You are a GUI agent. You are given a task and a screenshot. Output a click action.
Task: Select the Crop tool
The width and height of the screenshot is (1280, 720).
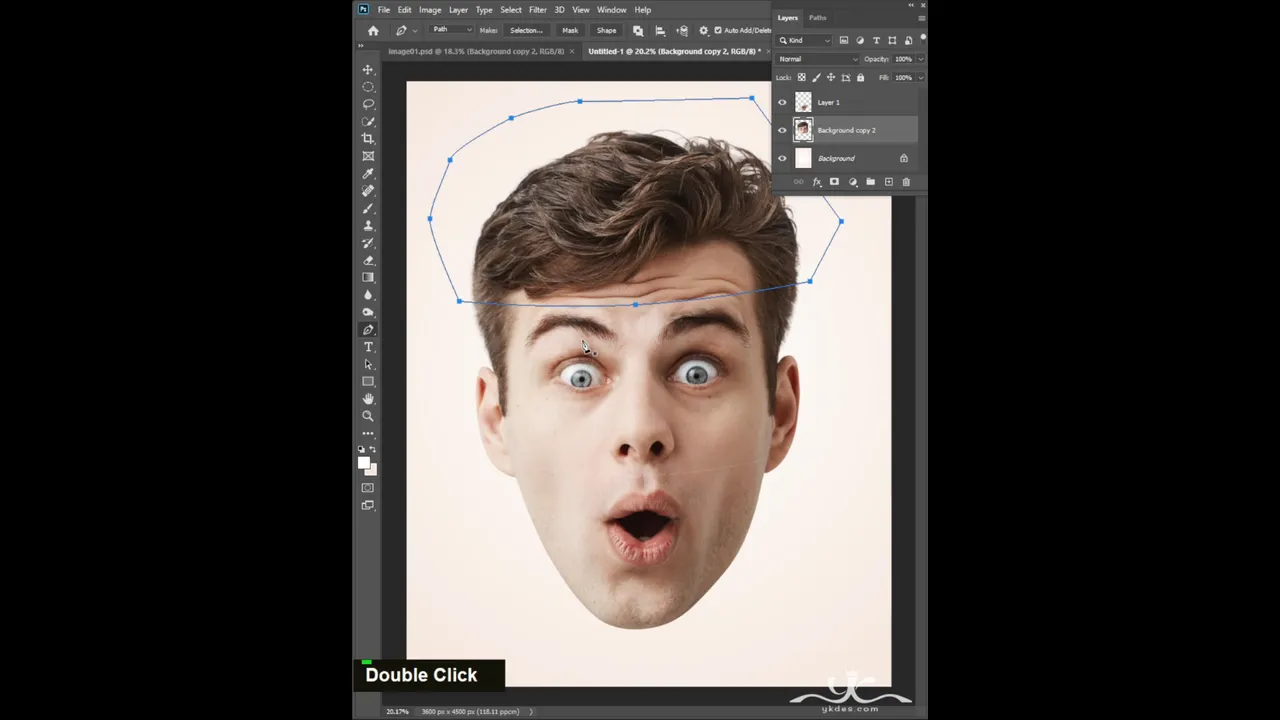[368, 139]
